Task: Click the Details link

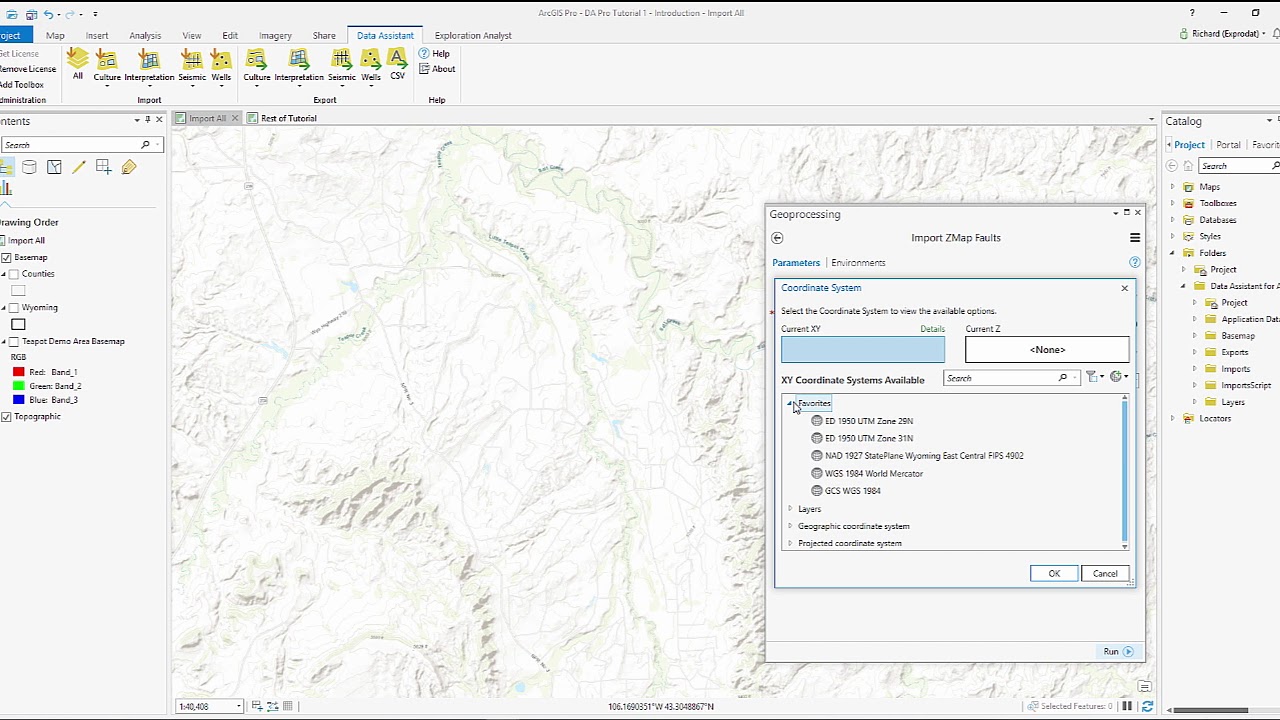Action: [932, 329]
